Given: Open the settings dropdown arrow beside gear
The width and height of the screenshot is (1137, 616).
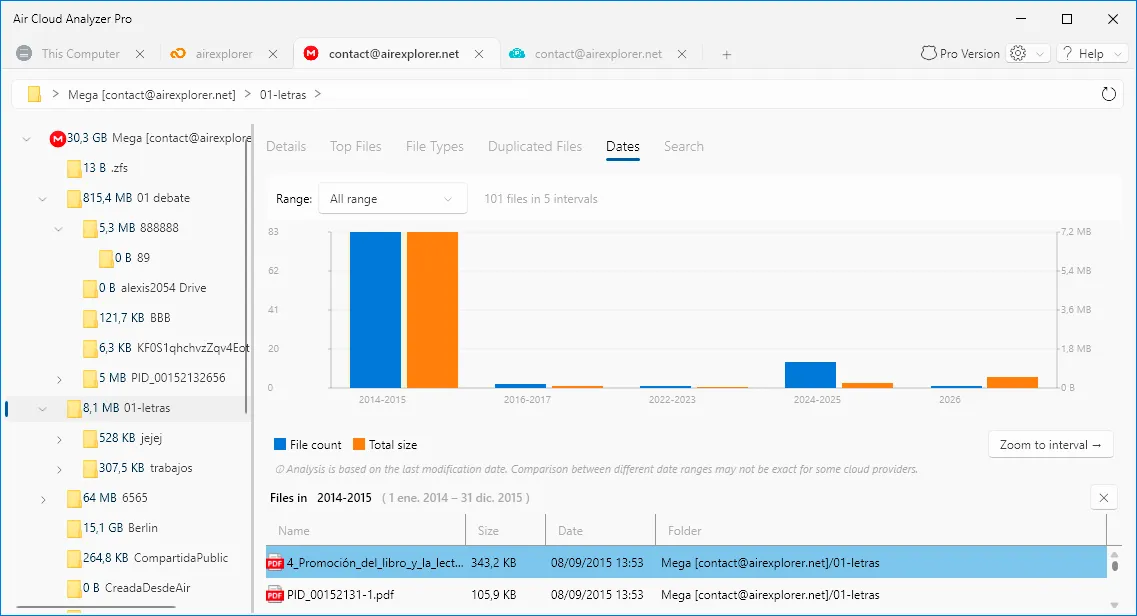Looking at the screenshot, I should coord(1040,54).
